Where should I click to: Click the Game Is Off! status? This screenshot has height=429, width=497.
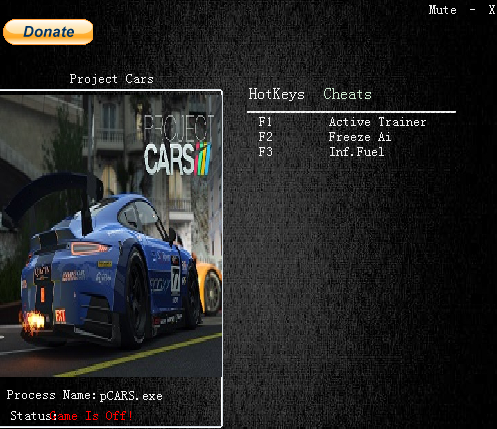92,416
